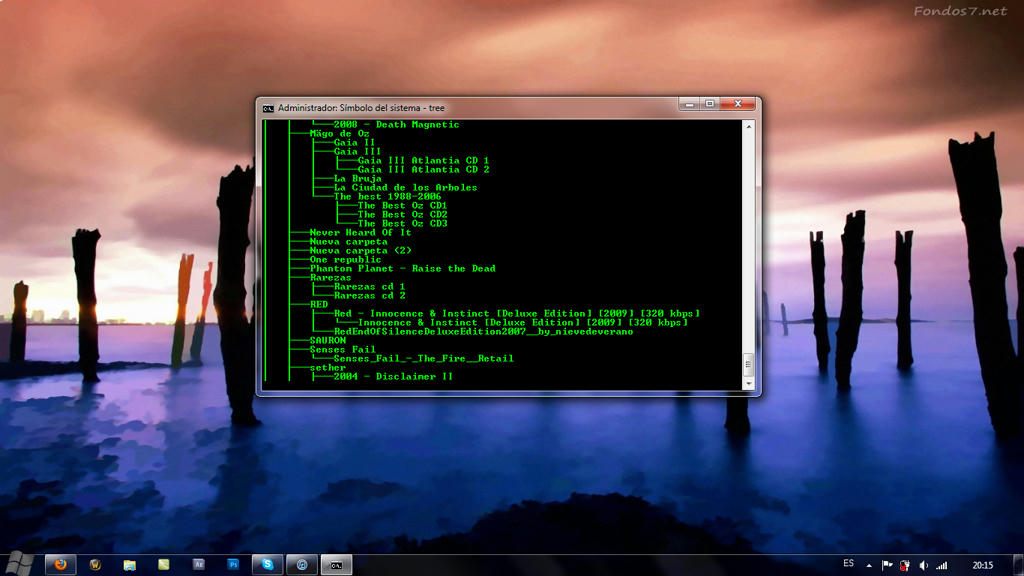This screenshot has width=1024, height=576.
Task: Click the 'sether' folder line
Action: 328,368
